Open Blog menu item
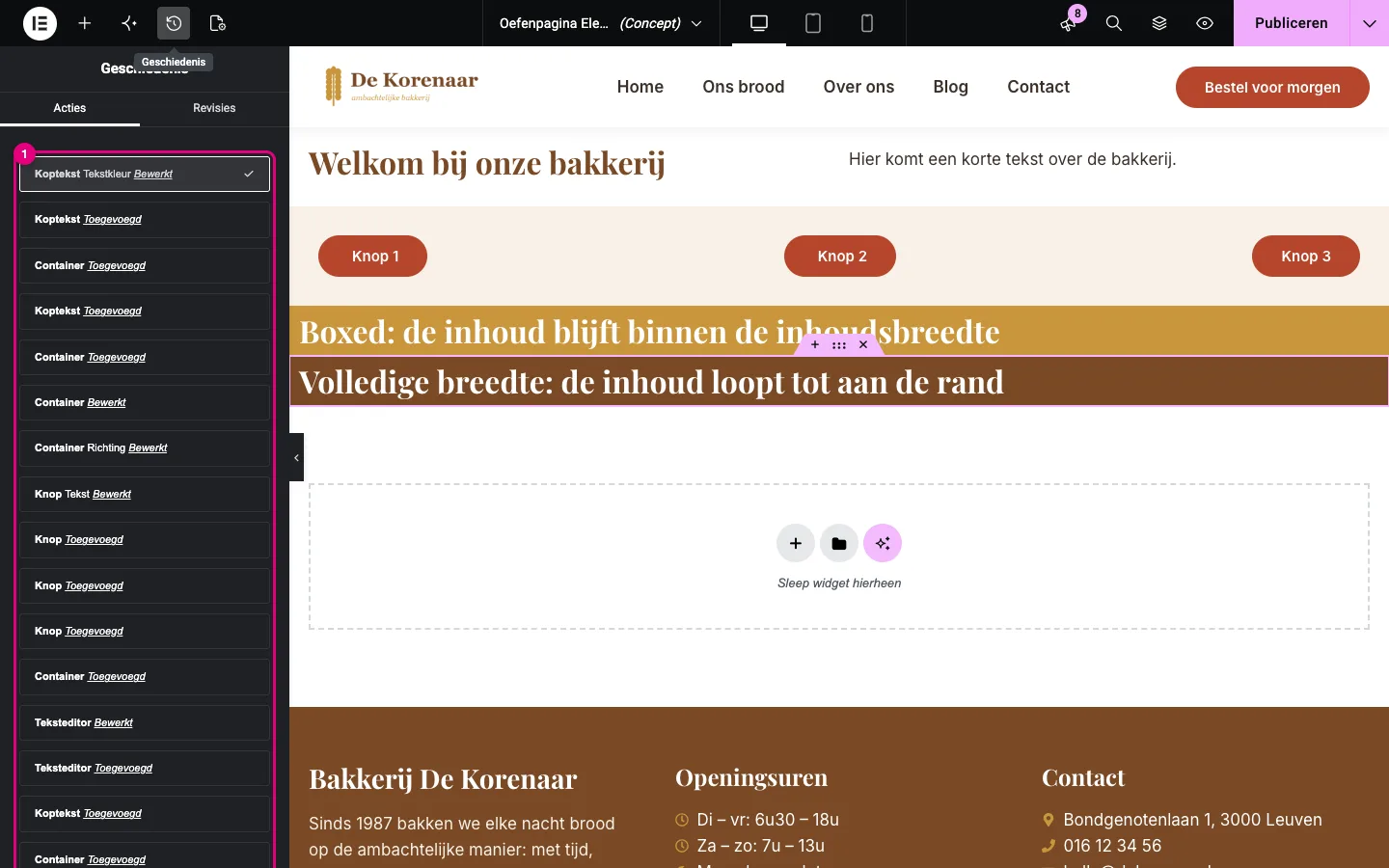Screen dimensions: 1389x868 [x=950, y=87]
